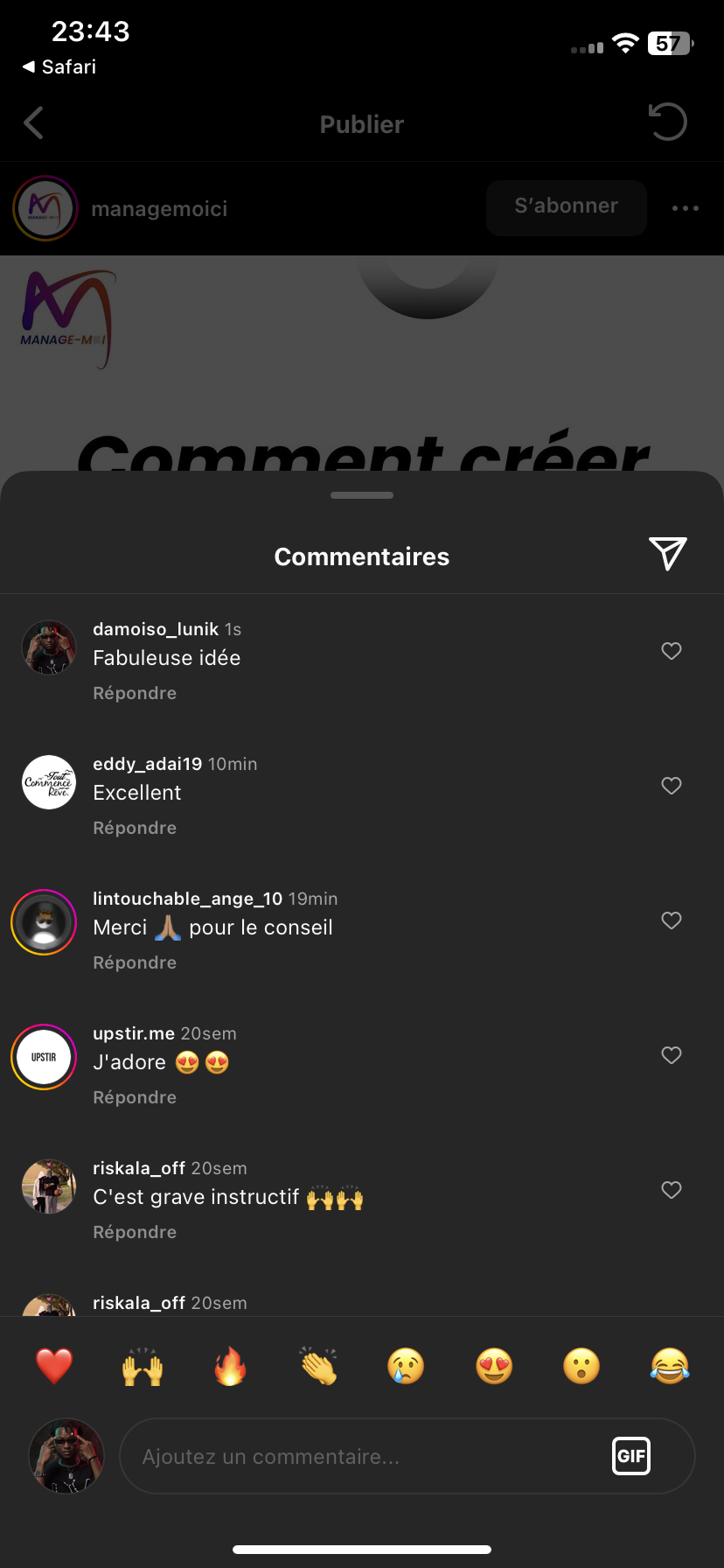
Task: Insert the red heart emoji reaction
Action: tap(54, 1366)
